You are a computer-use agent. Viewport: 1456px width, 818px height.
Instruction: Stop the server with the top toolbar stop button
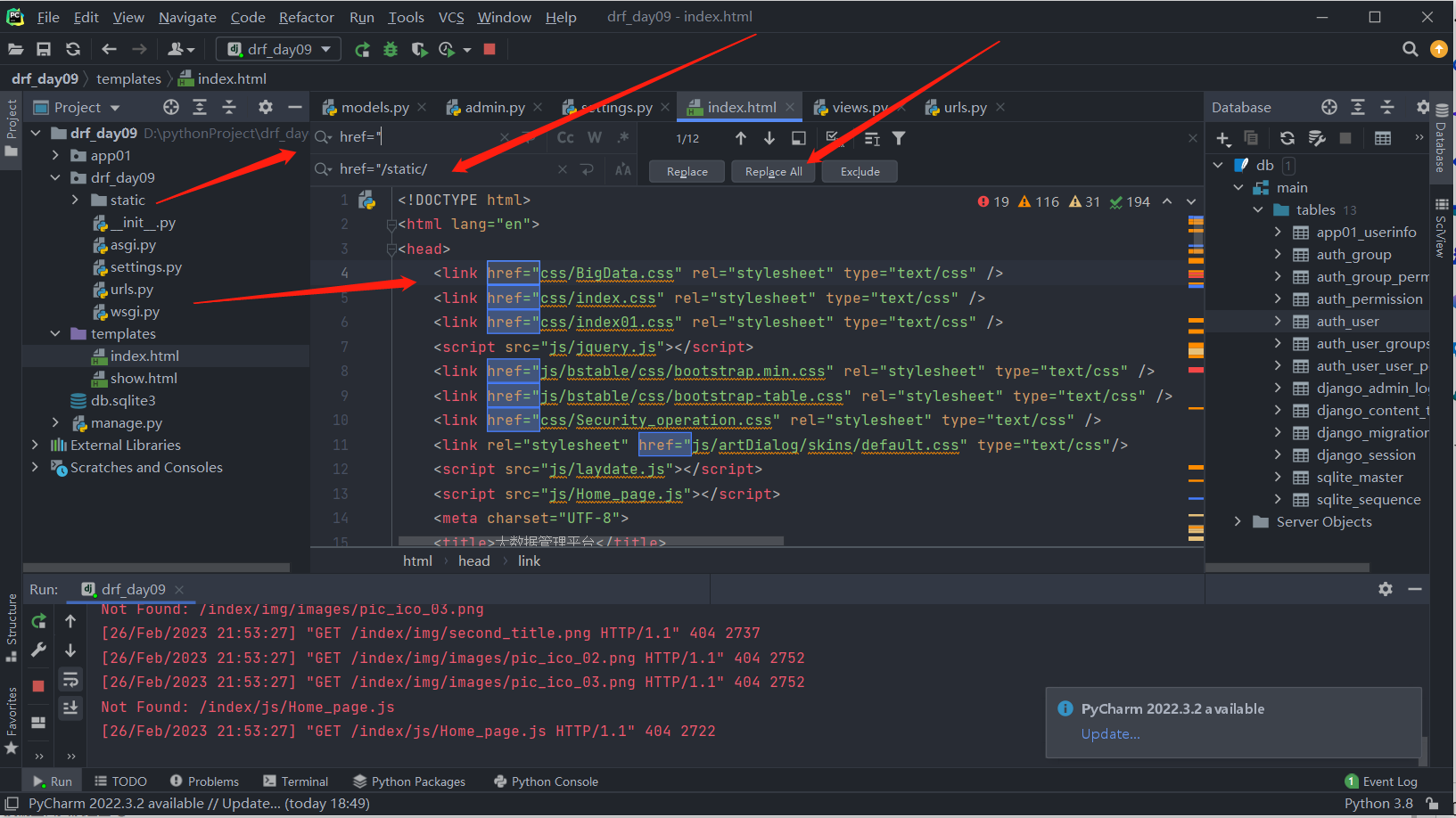tap(489, 49)
